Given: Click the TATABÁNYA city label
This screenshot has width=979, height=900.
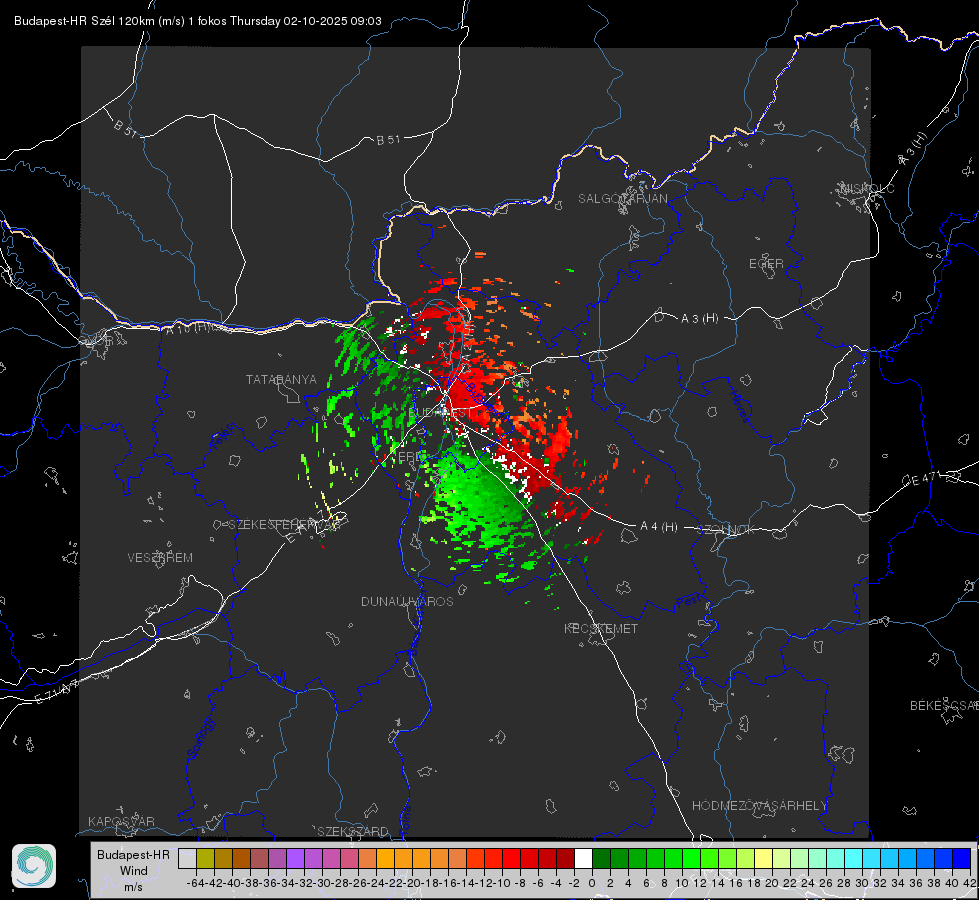Looking at the screenshot, I should [x=281, y=380].
